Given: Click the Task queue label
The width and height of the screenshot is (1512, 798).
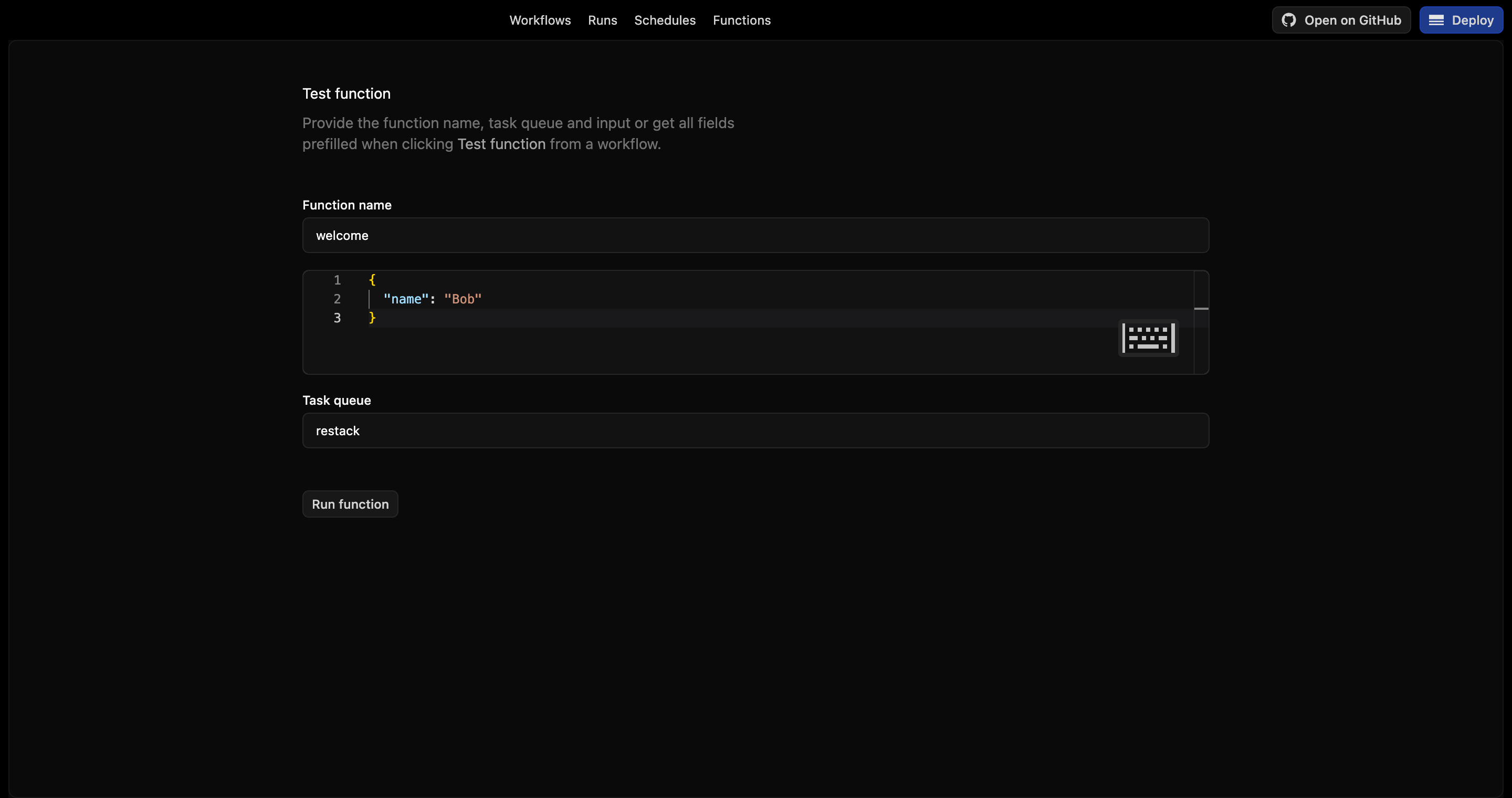Looking at the screenshot, I should point(337,400).
